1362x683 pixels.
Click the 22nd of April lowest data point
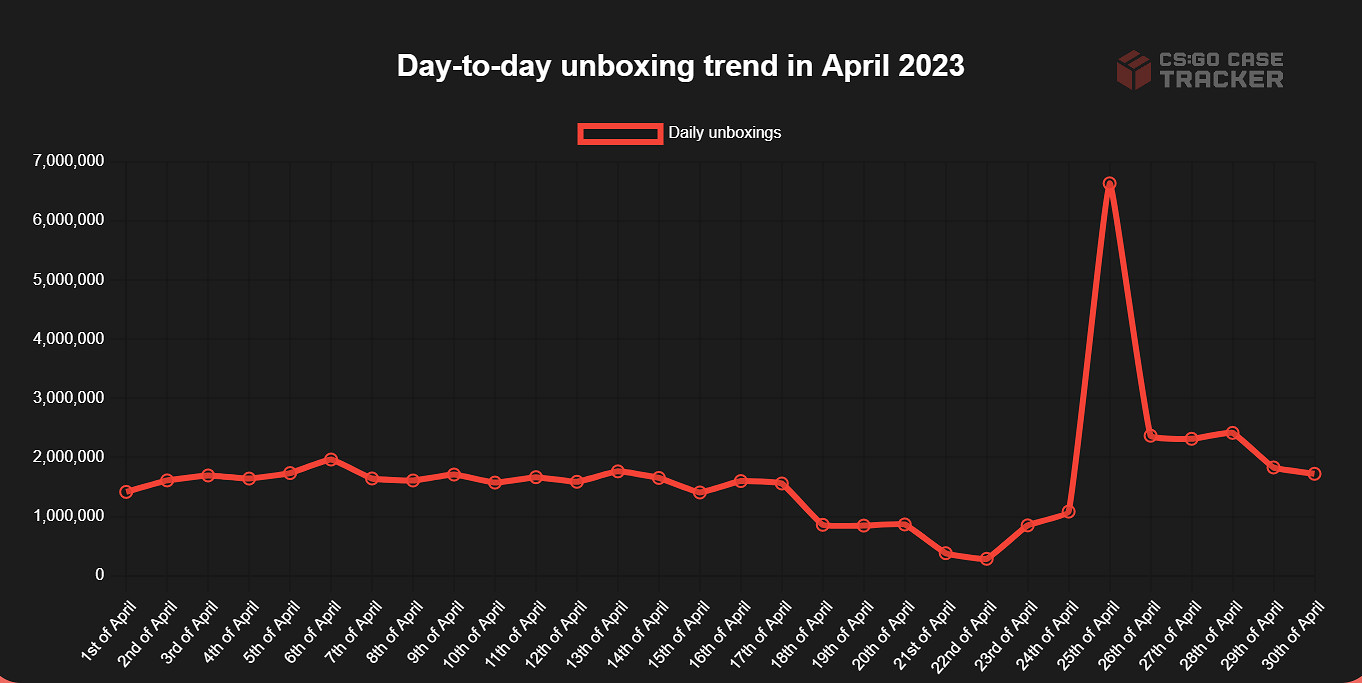click(987, 559)
